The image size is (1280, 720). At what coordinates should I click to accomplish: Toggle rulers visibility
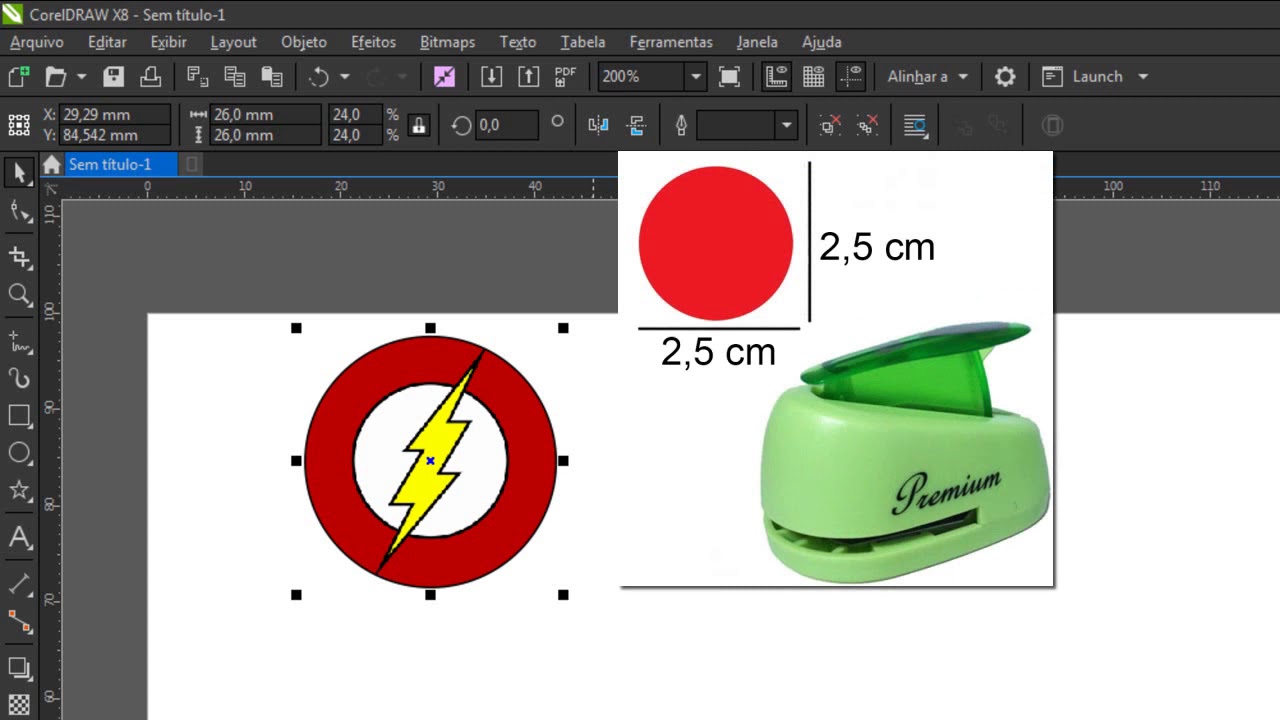[777, 76]
